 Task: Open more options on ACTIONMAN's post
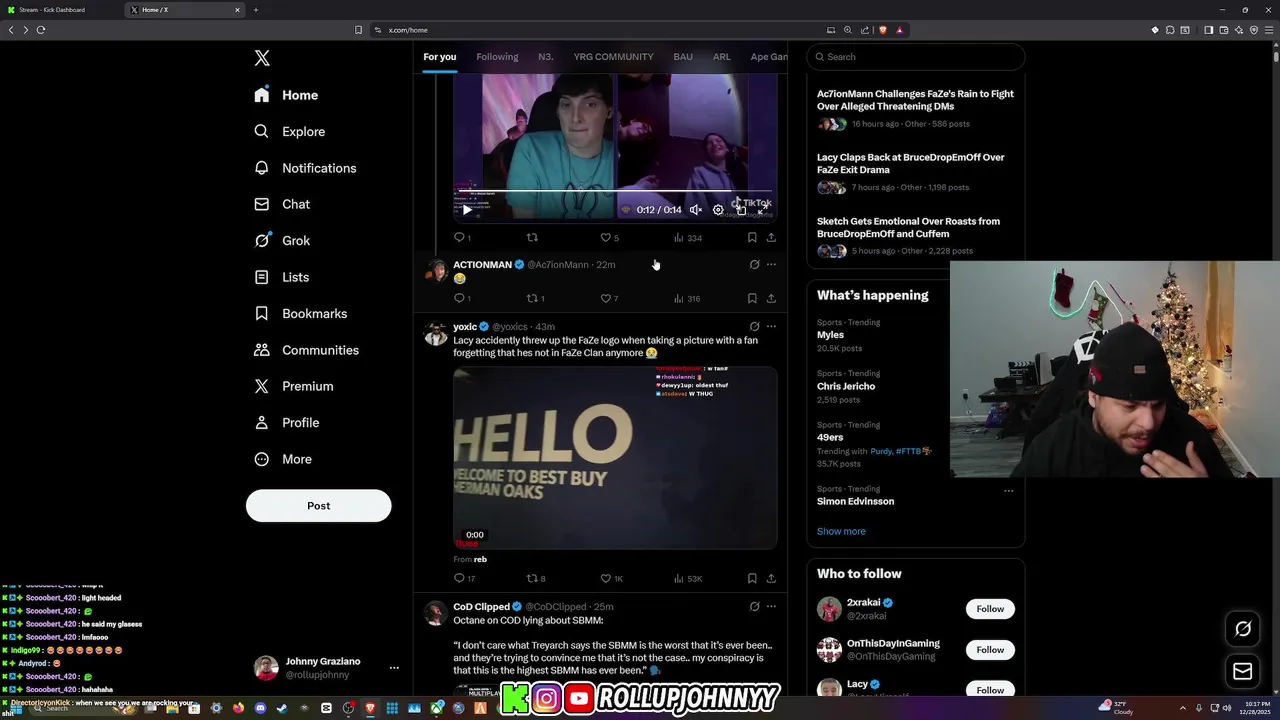(x=771, y=265)
